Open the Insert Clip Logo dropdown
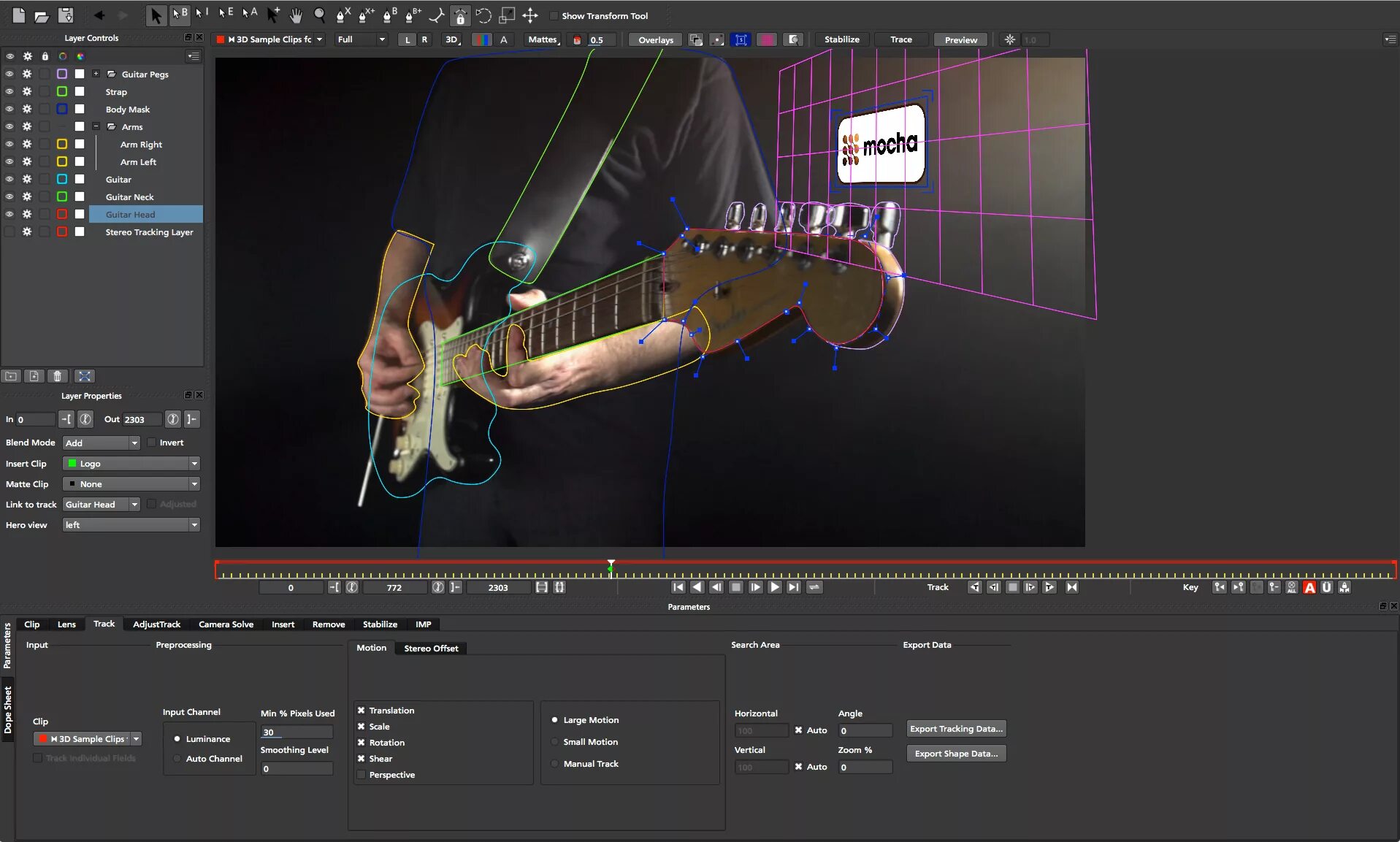Viewport: 1400px width, 842px height. pyautogui.click(x=131, y=464)
